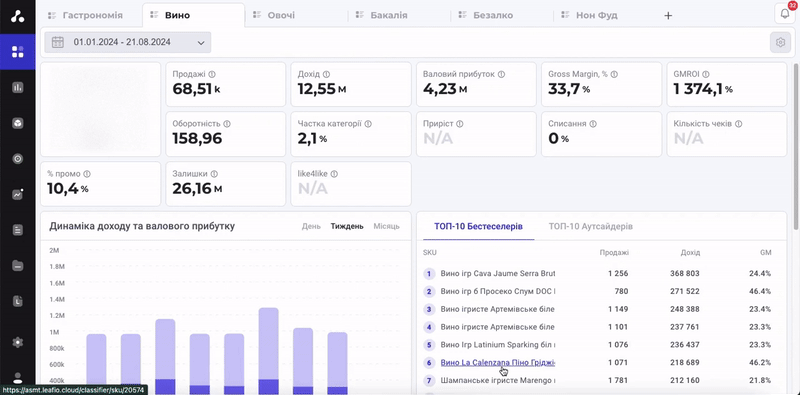Open the box products sidebar icon
The image size is (800, 395).
pos(18,123)
